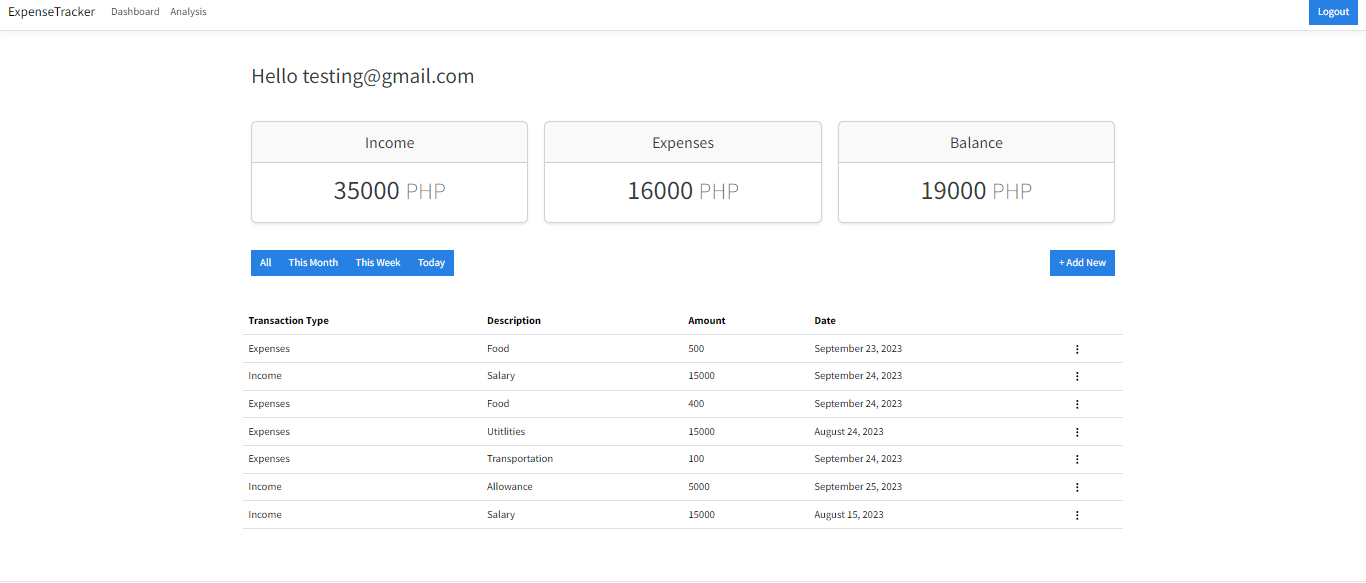Go to the Dashboard tab

click(x=135, y=12)
